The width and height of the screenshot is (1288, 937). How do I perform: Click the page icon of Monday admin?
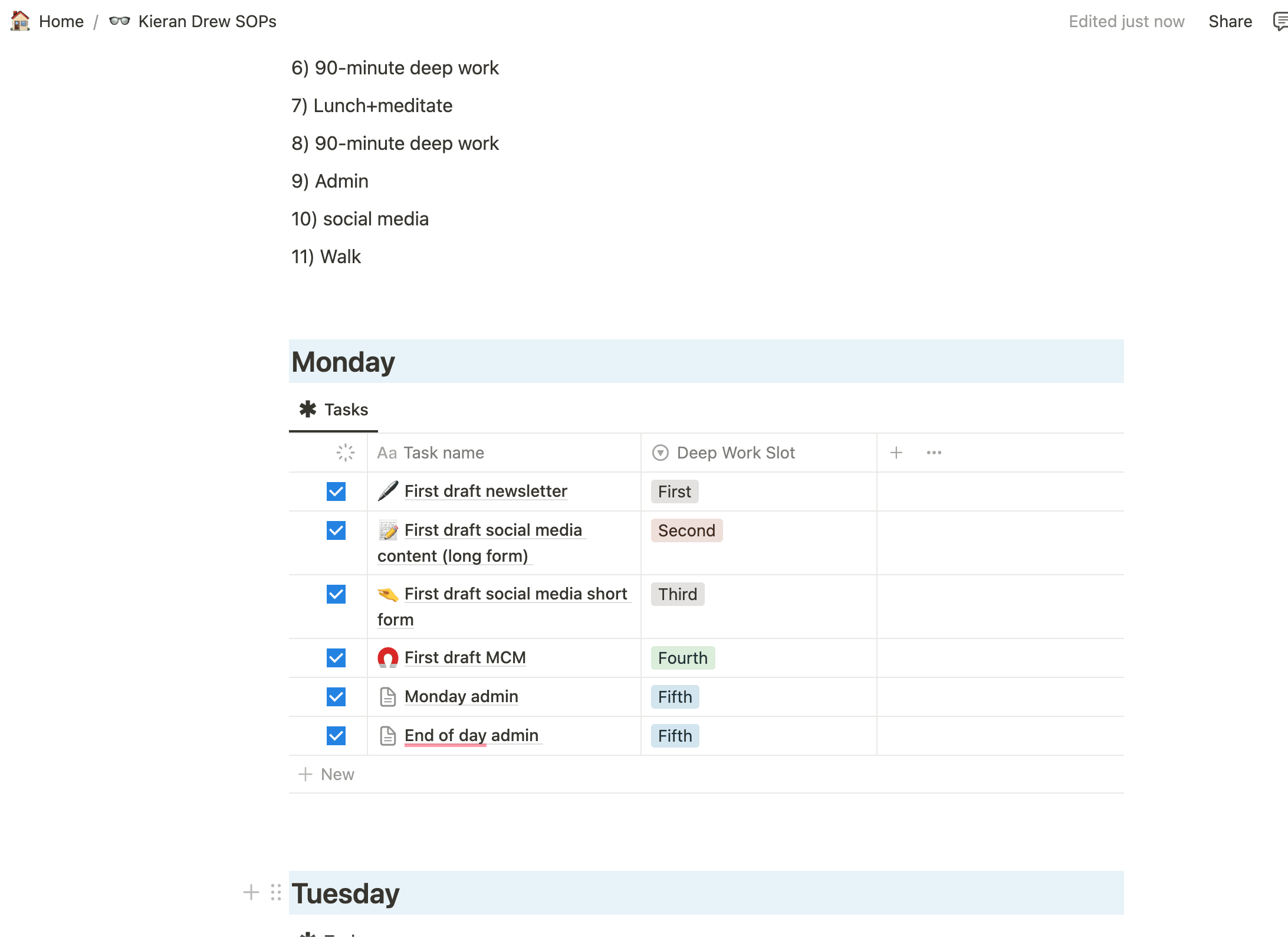387,697
